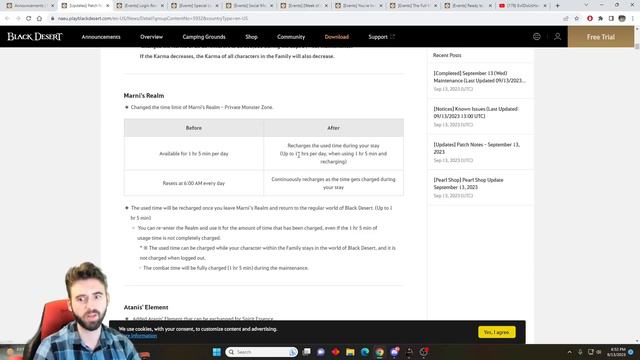640x360 pixels.
Task: Toggle the browser side panel icon
Action: point(611,18)
